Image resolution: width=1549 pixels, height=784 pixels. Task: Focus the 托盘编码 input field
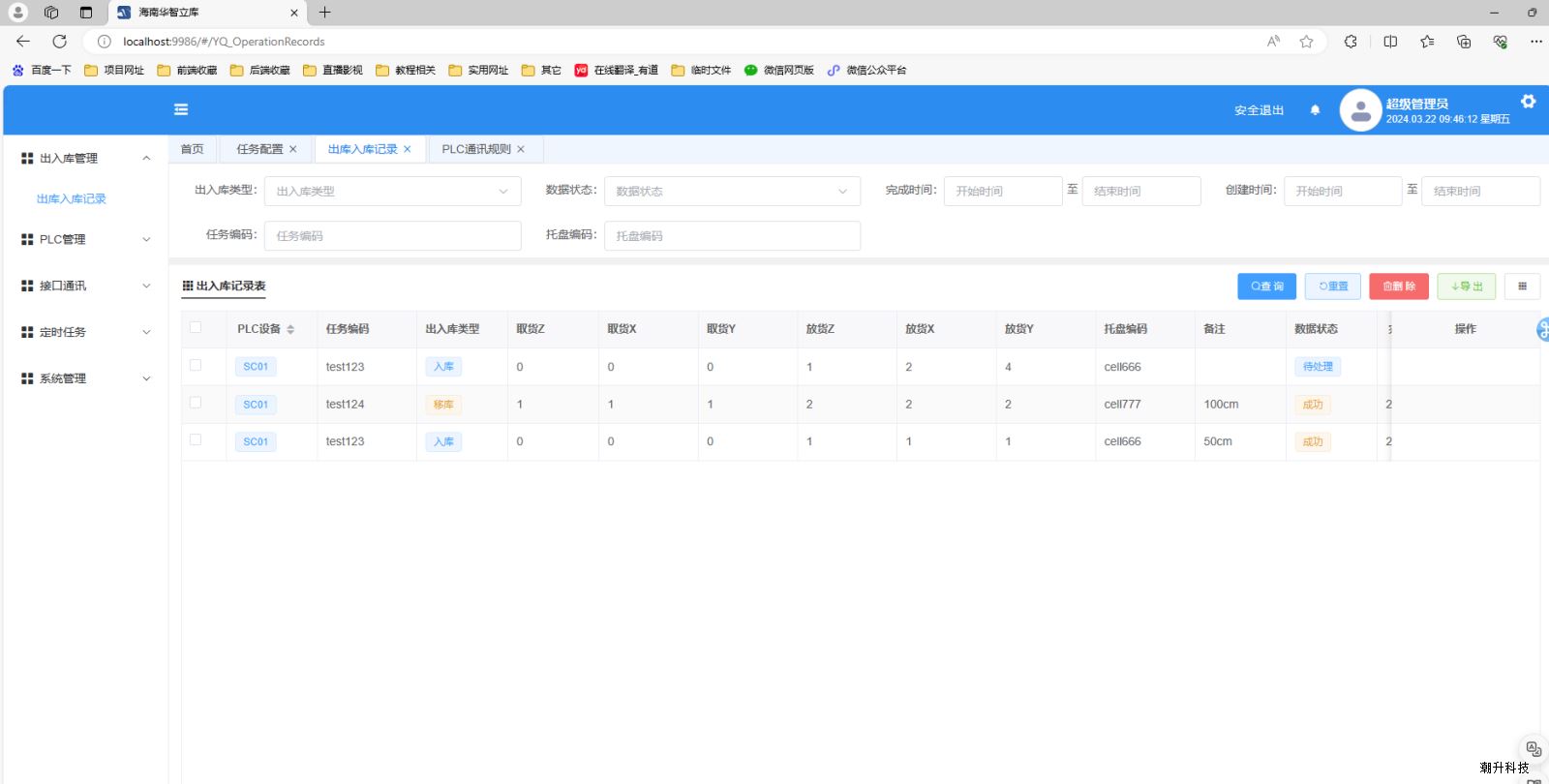click(x=732, y=235)
